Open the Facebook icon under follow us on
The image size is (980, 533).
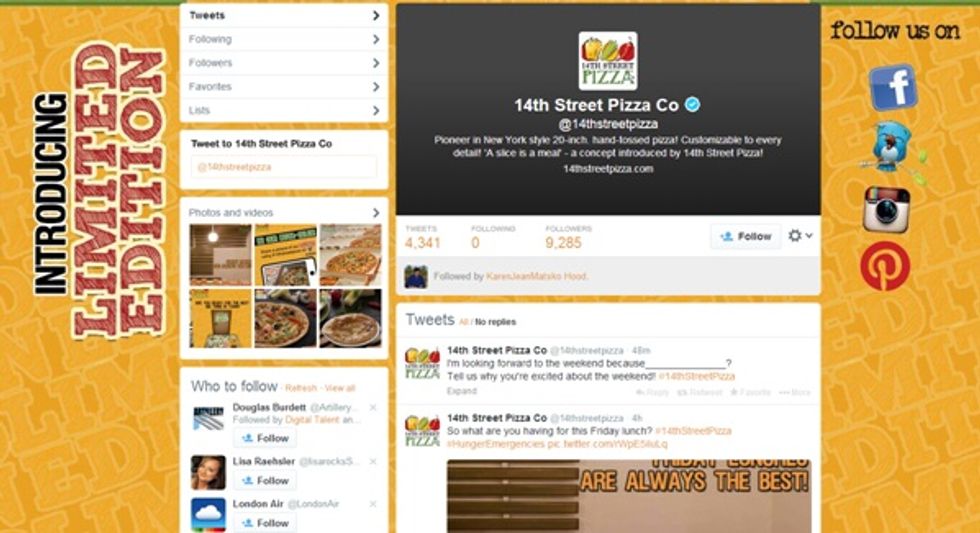coord(893,87)
